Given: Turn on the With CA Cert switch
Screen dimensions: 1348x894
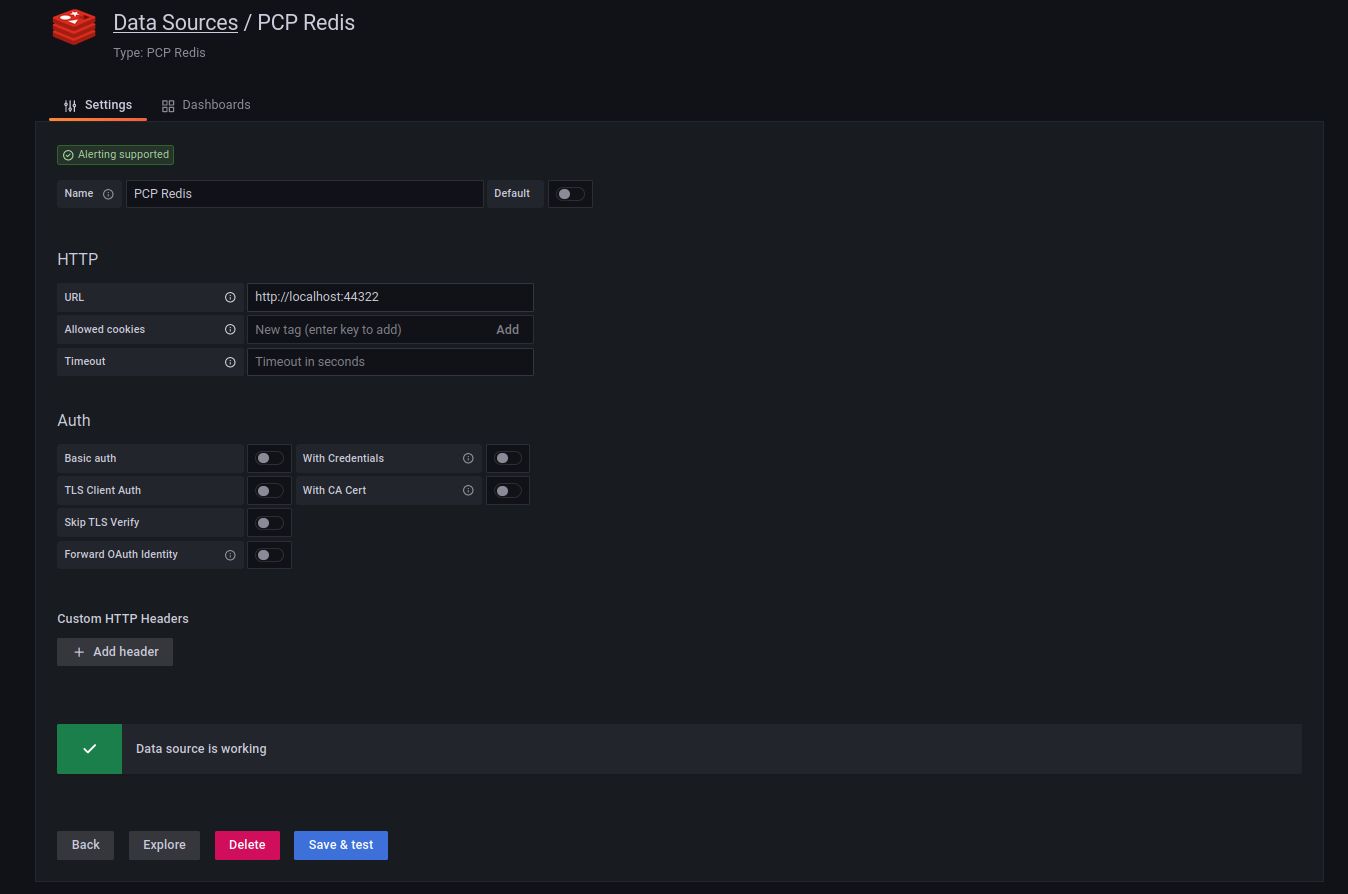Looking at the screenshot, I should pyautogui.click(x=508, y=491).
